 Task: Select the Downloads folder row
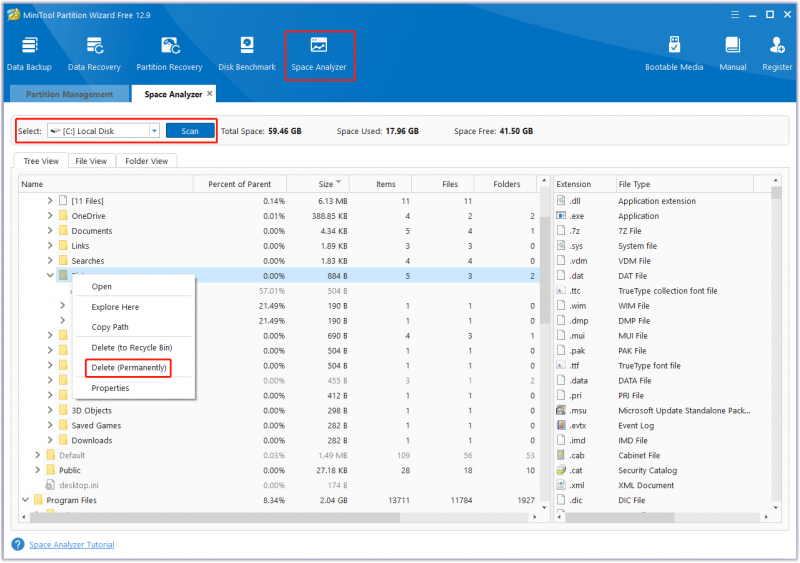280,440
